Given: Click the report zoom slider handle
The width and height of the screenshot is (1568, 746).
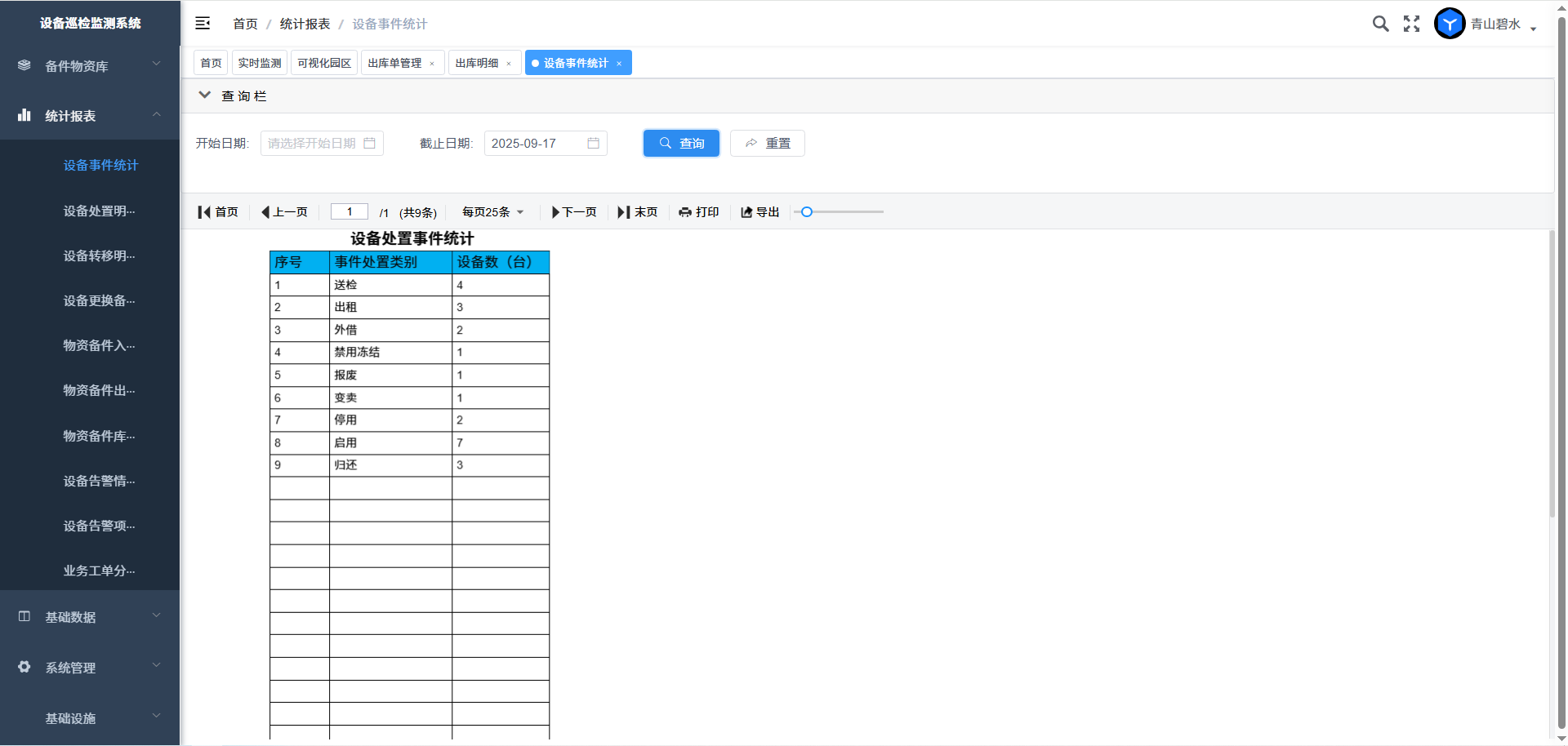Looking at the screenshot, I should pos(807,212).
